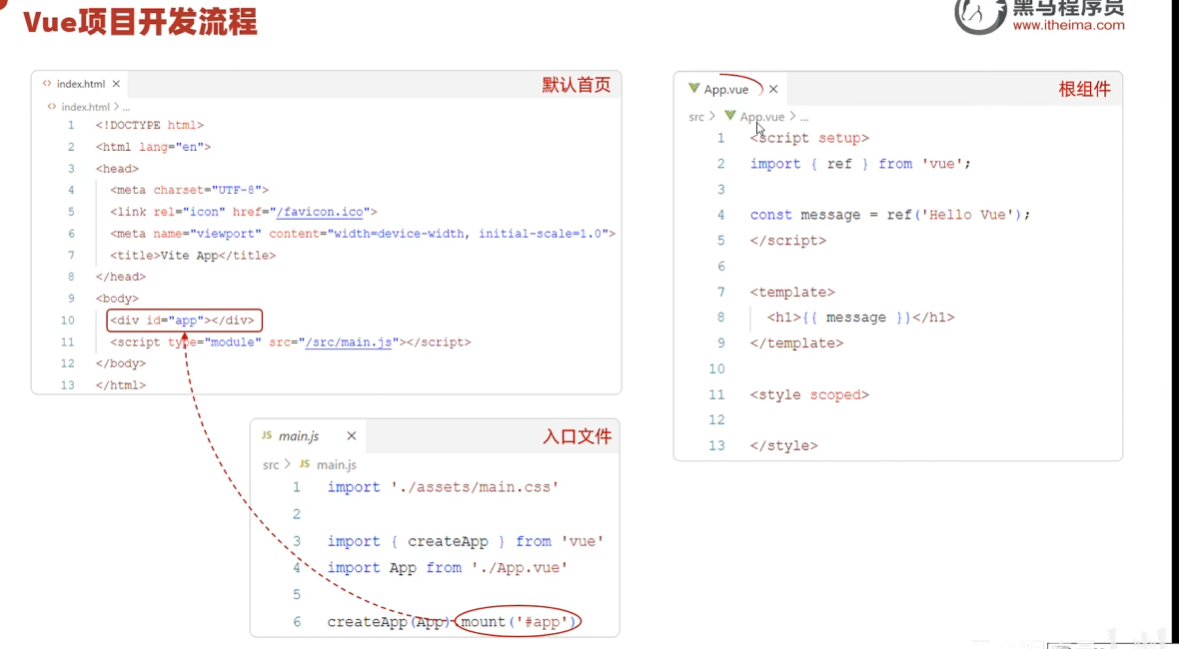
Task: Click the <title>Vite App</title> line
Action: point(192,256)
